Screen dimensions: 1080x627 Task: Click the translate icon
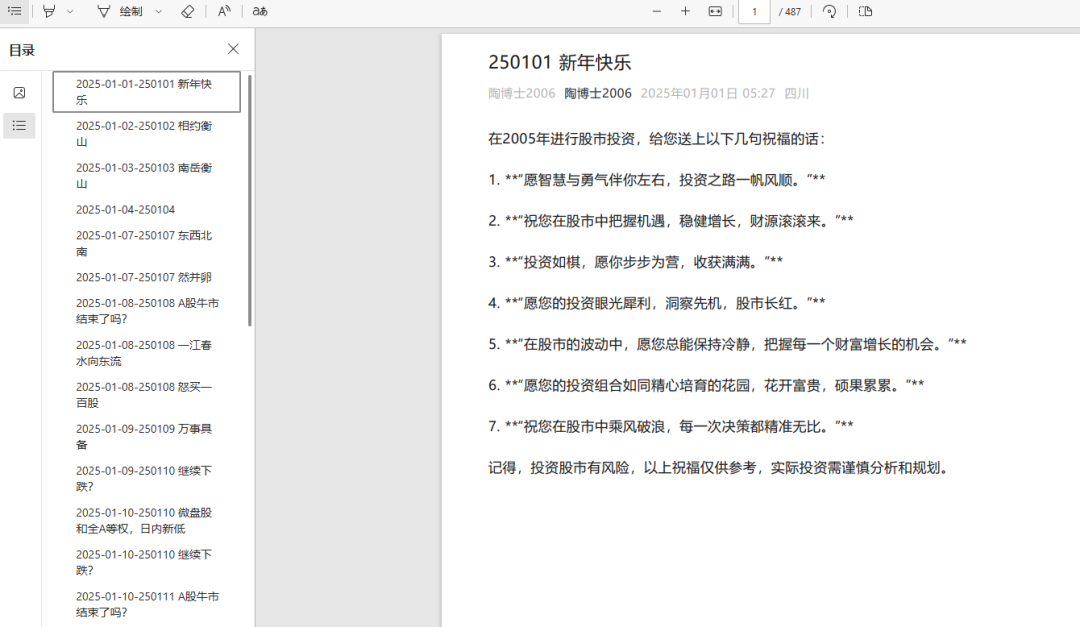pos(260,11)
